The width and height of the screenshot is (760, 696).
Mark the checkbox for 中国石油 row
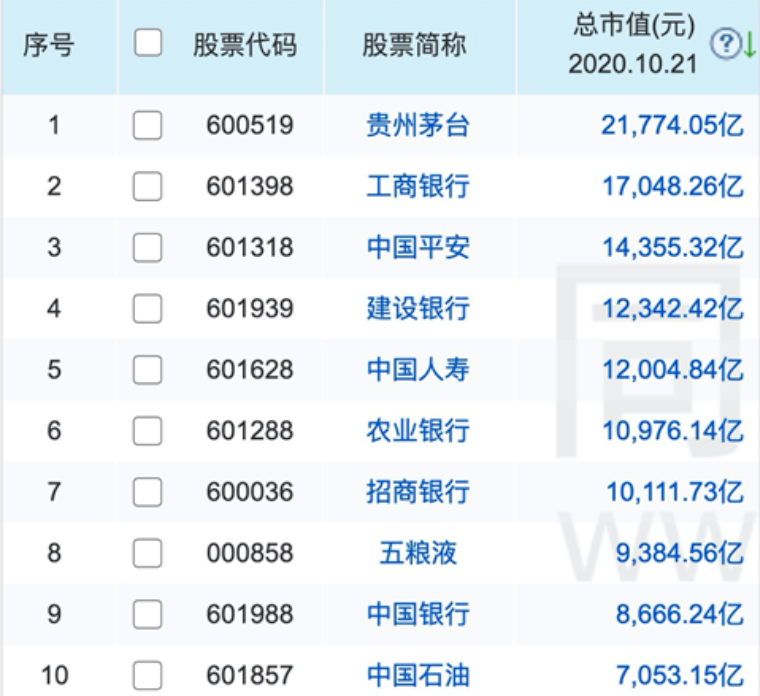coord(148,674)
